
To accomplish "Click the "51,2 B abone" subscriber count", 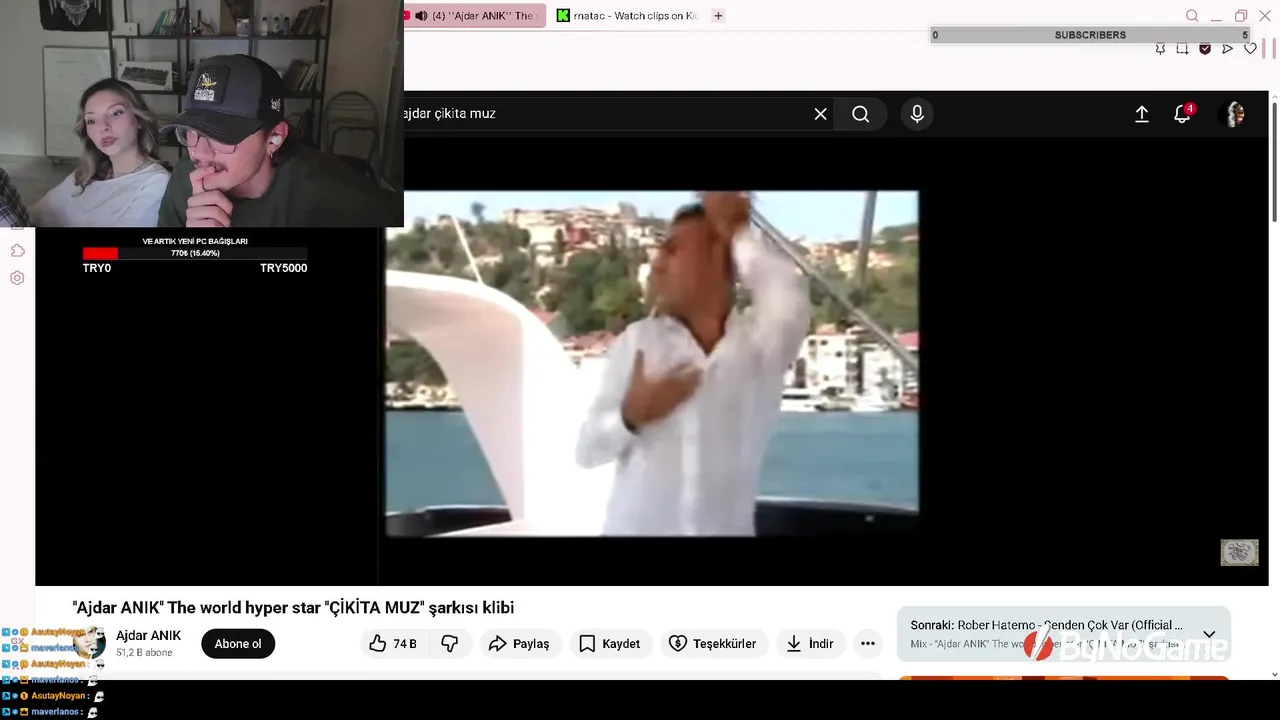I will [x=144, y=653].
